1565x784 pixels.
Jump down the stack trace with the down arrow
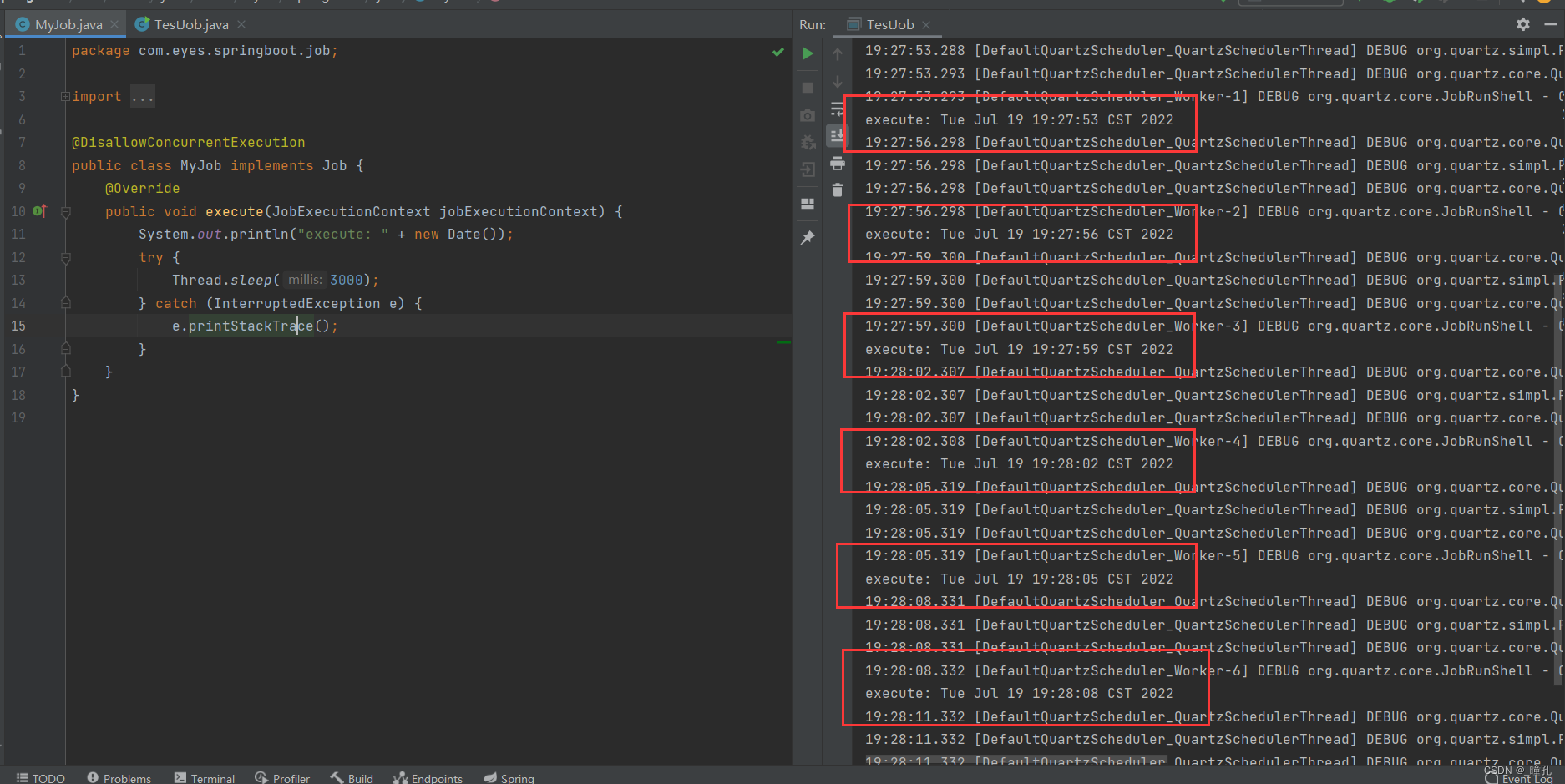(x=838, y=82)
